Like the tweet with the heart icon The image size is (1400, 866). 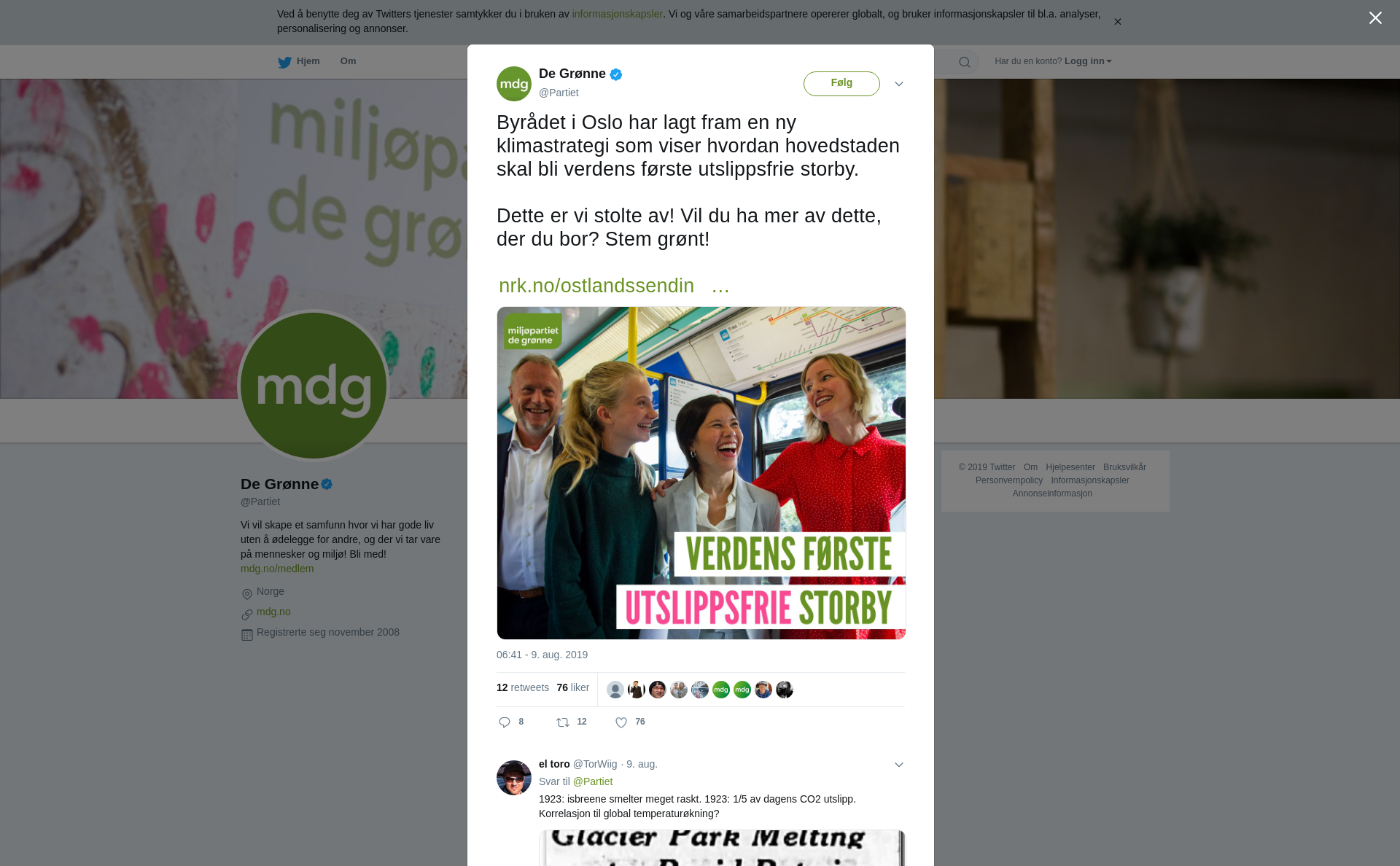point(621,722)
